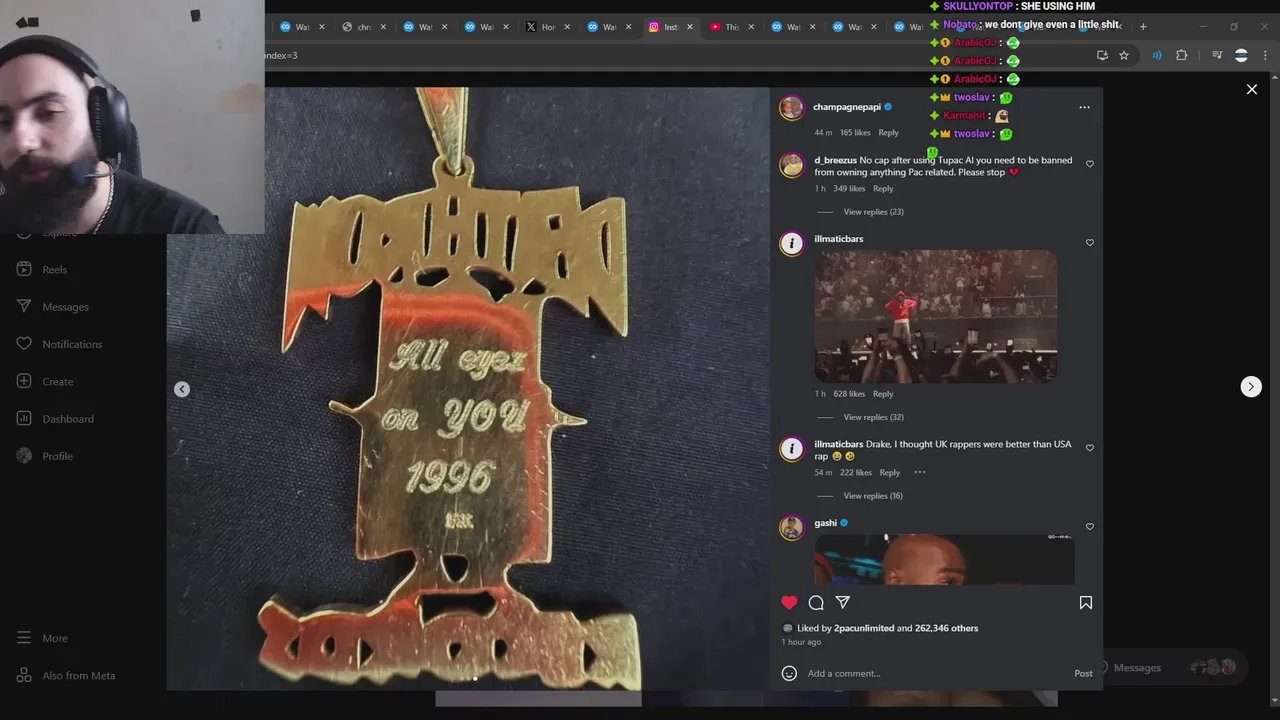The width and height of the screenshot is (1280, 720).
Task: Like illmaticbars' Drake UK rappers comment heart
Action: (1090, 448)
